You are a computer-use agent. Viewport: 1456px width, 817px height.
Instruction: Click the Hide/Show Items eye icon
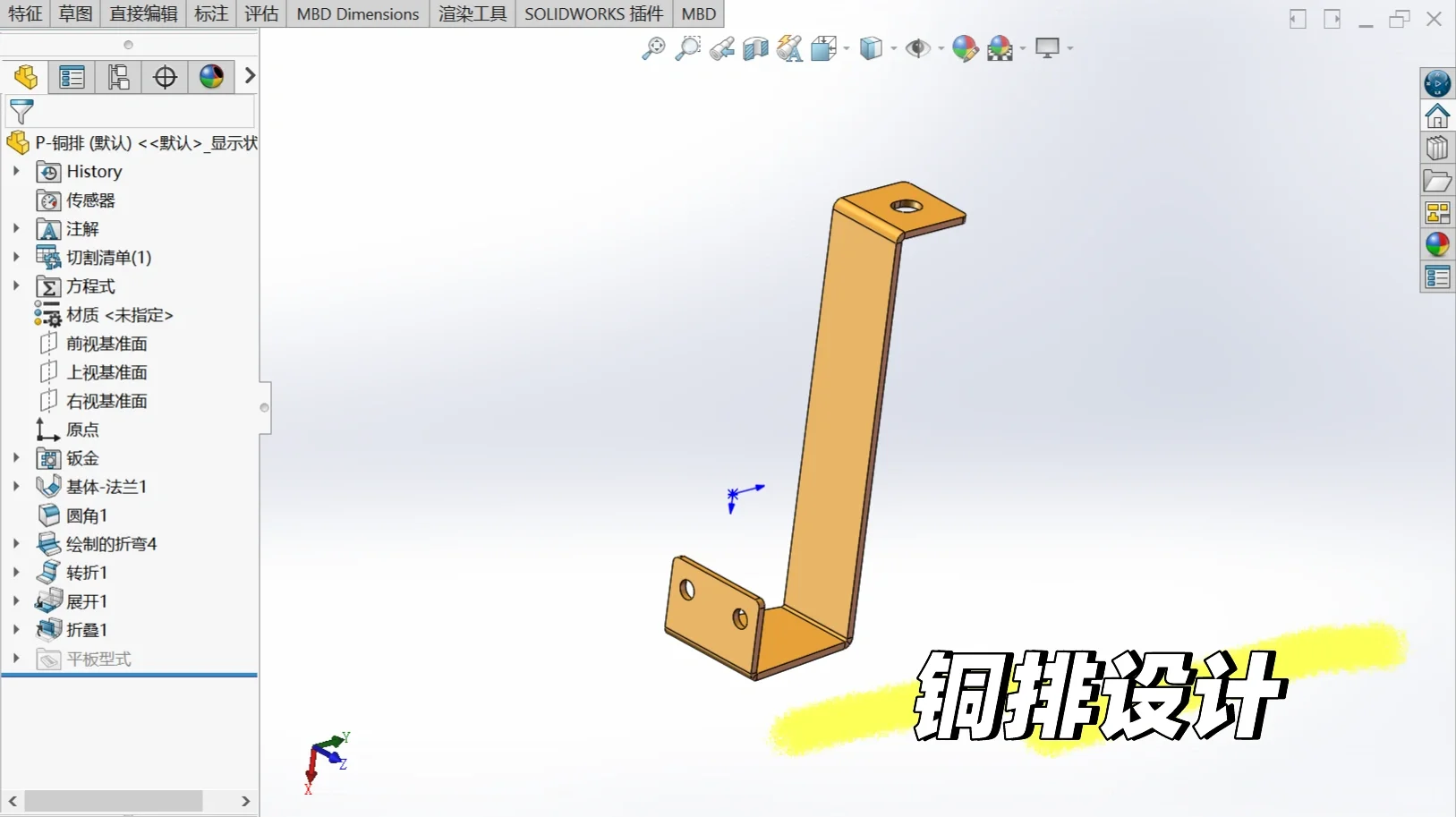(x=917, y=48)
